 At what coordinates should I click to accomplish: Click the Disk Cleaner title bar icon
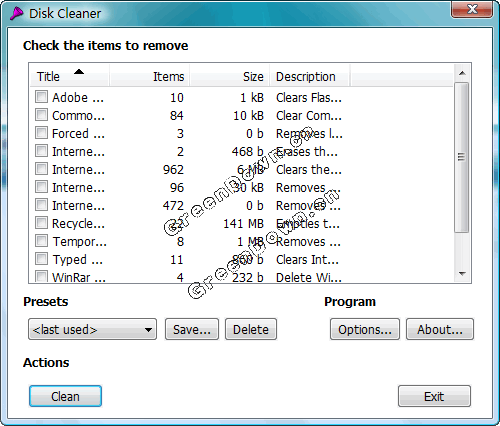(x=16, y=14)
